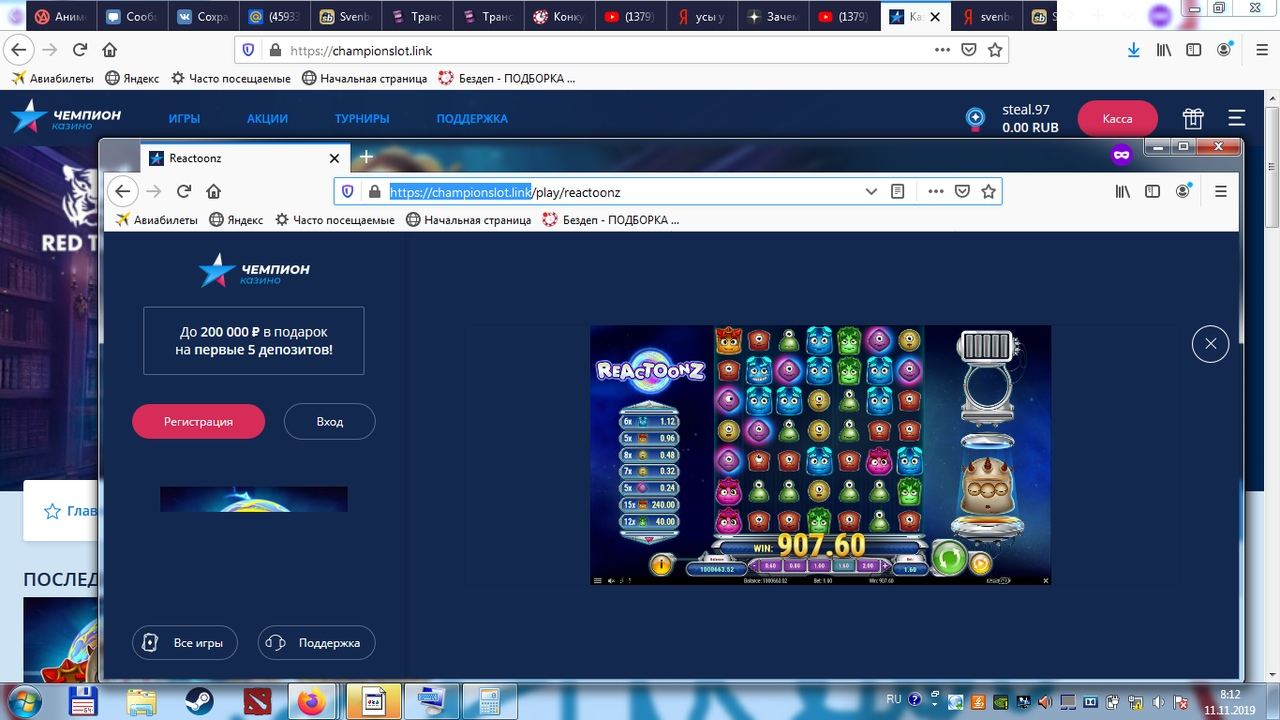The height and width of the screenshot is (720, 1280).
Task: Click the gift box icon in casino header
Action: tap(1193, 118)
